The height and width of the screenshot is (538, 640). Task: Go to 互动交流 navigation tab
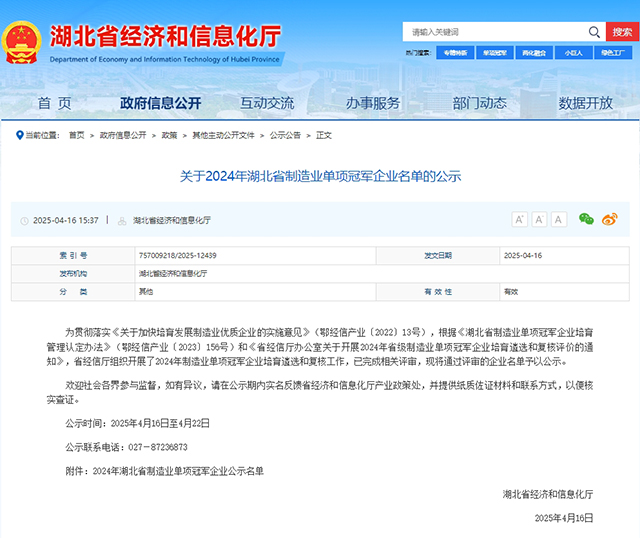click(267, 103)
